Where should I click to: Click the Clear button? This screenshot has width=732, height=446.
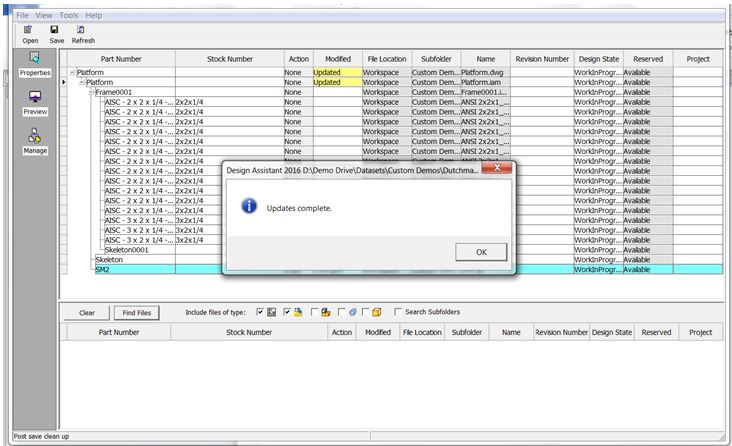pos(87,313)
